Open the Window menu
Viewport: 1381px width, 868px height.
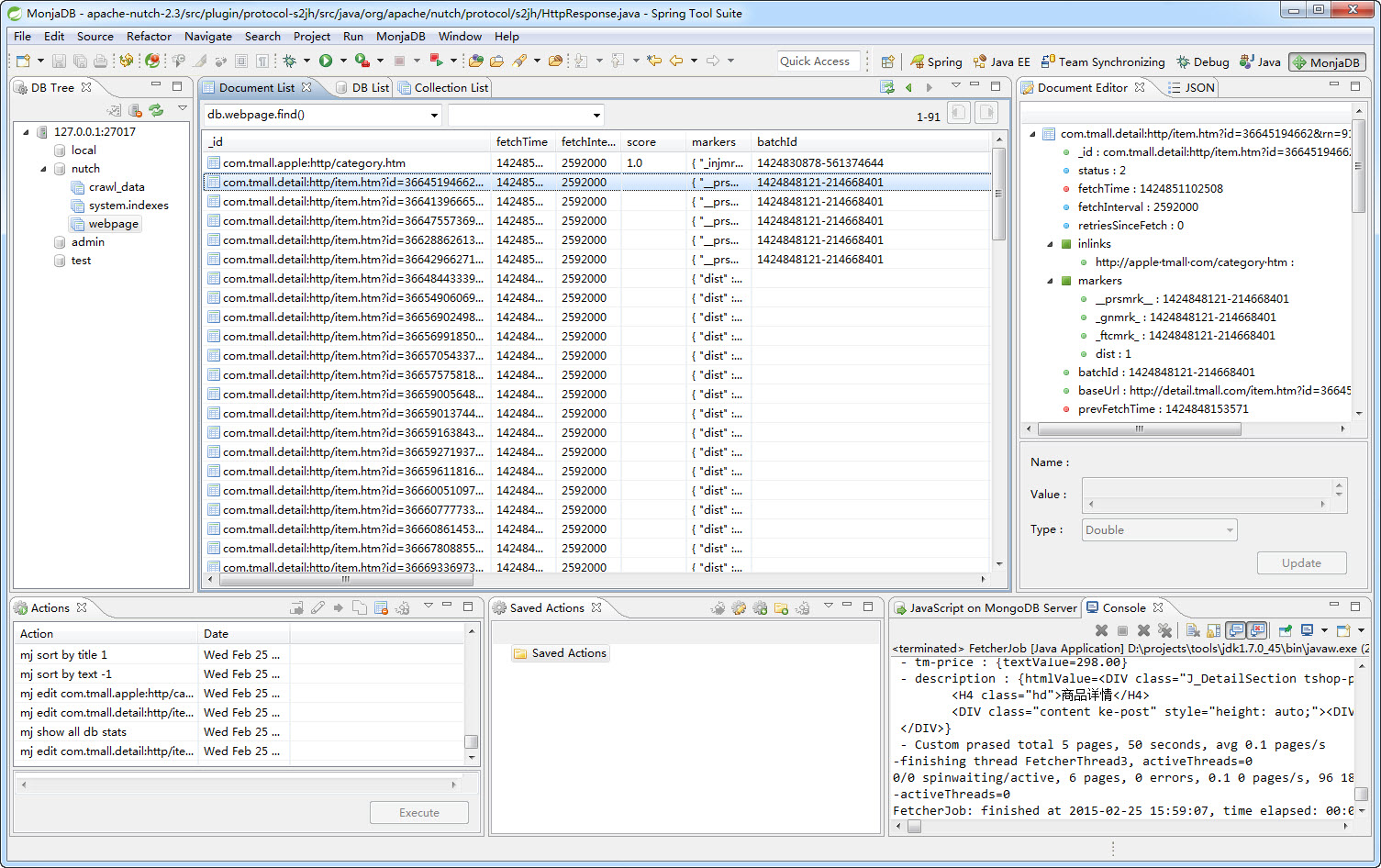pos(460,37)
